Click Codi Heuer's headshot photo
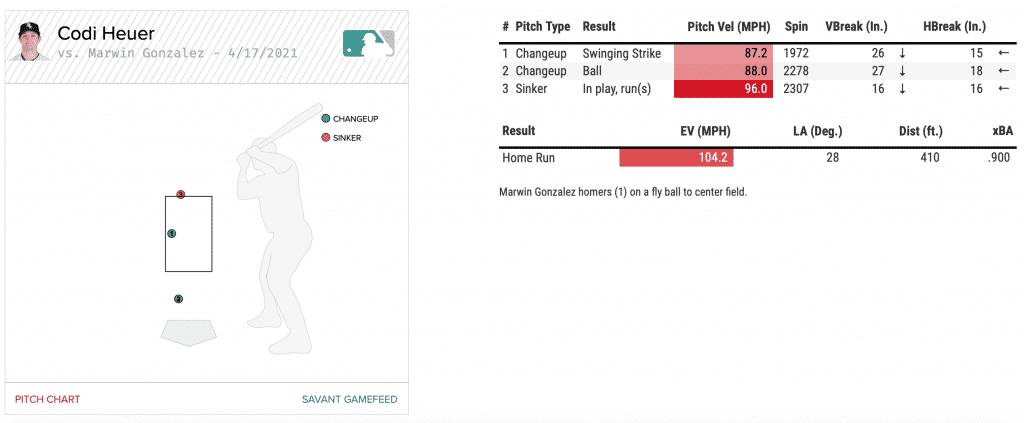 [x=28, y=42]
